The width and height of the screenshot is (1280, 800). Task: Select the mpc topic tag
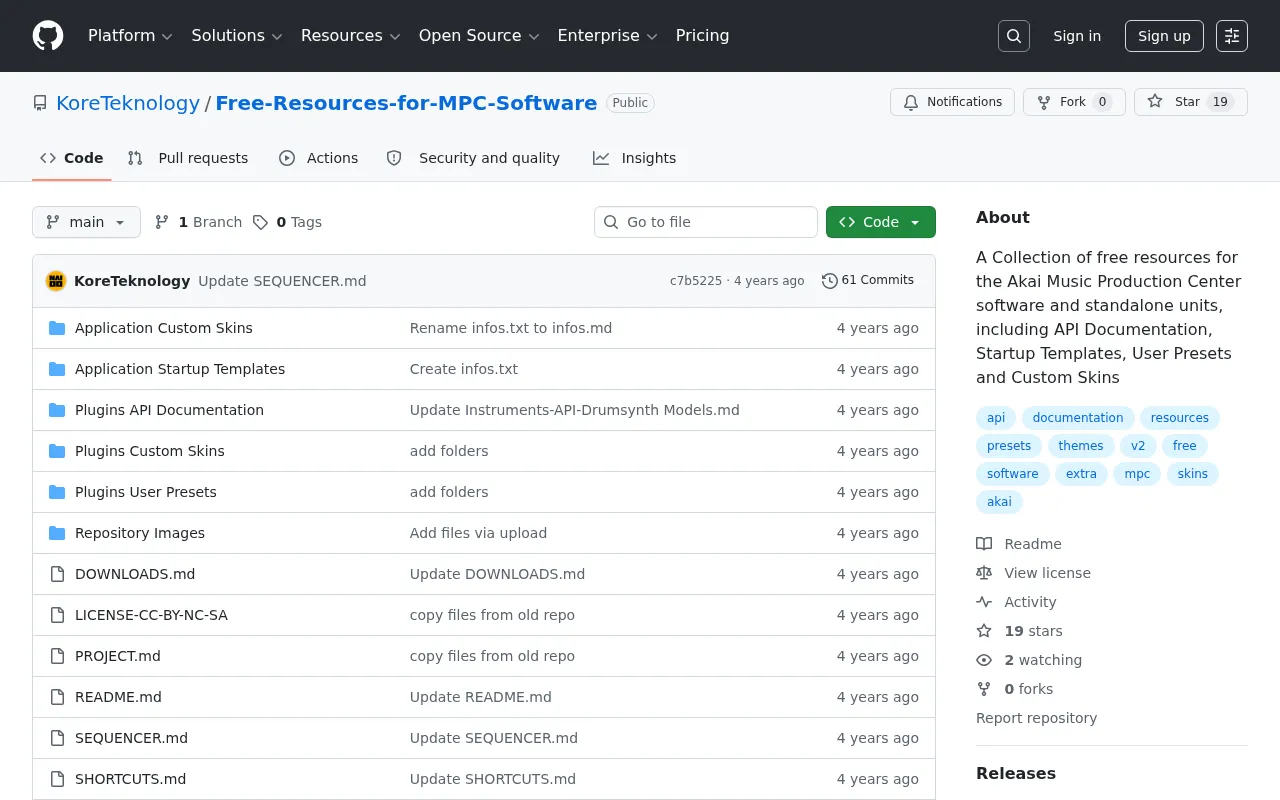(x=1137, y=474)
